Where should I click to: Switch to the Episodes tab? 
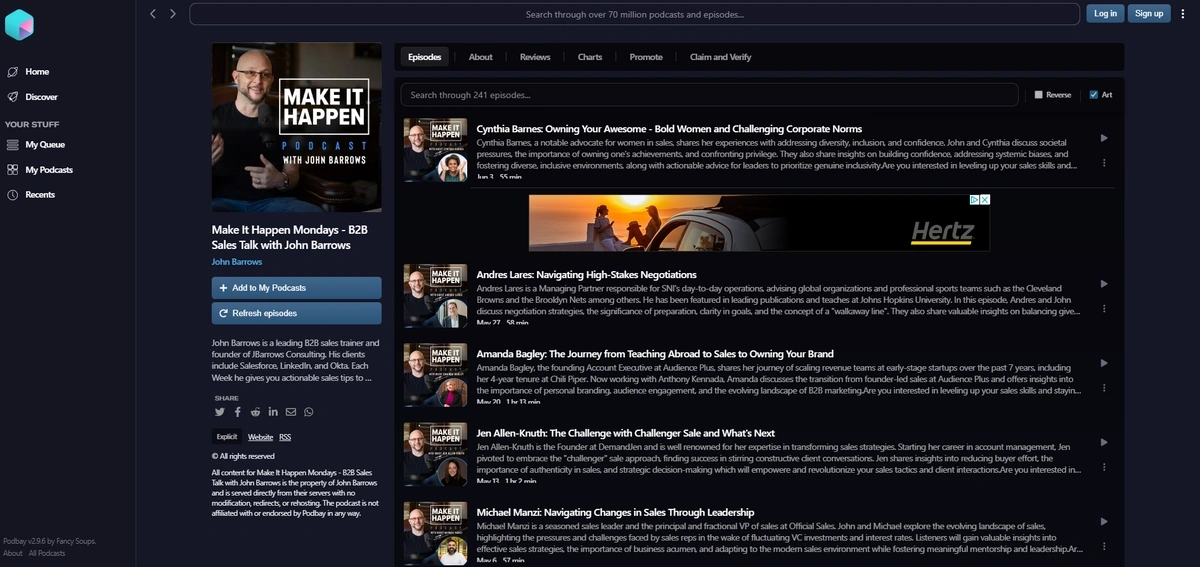424,57
